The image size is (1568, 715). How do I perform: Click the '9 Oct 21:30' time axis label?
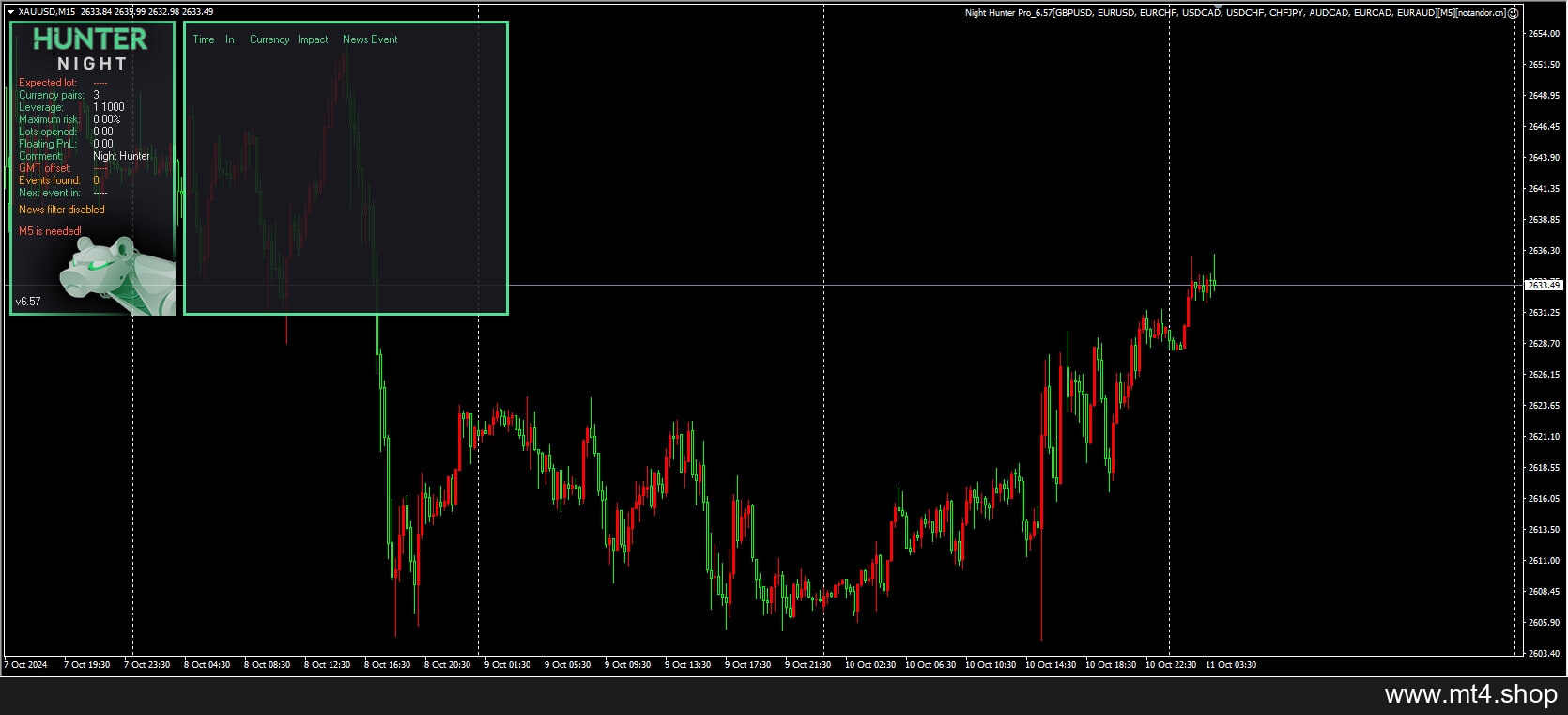pyautogui.click(x=807, y=665)
